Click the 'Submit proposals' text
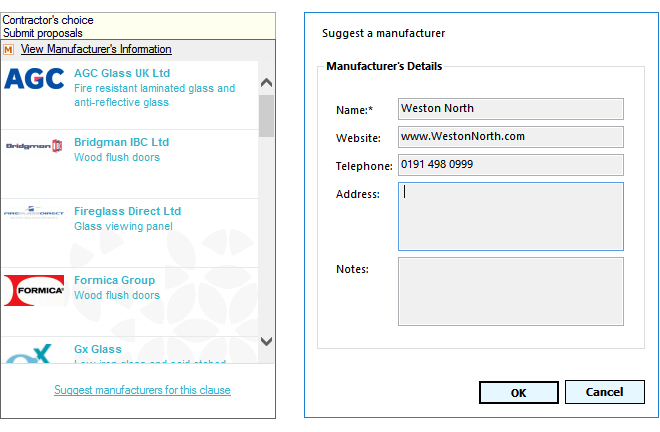The width and height of the screenshot is (660, 432). tap(43, 33)
